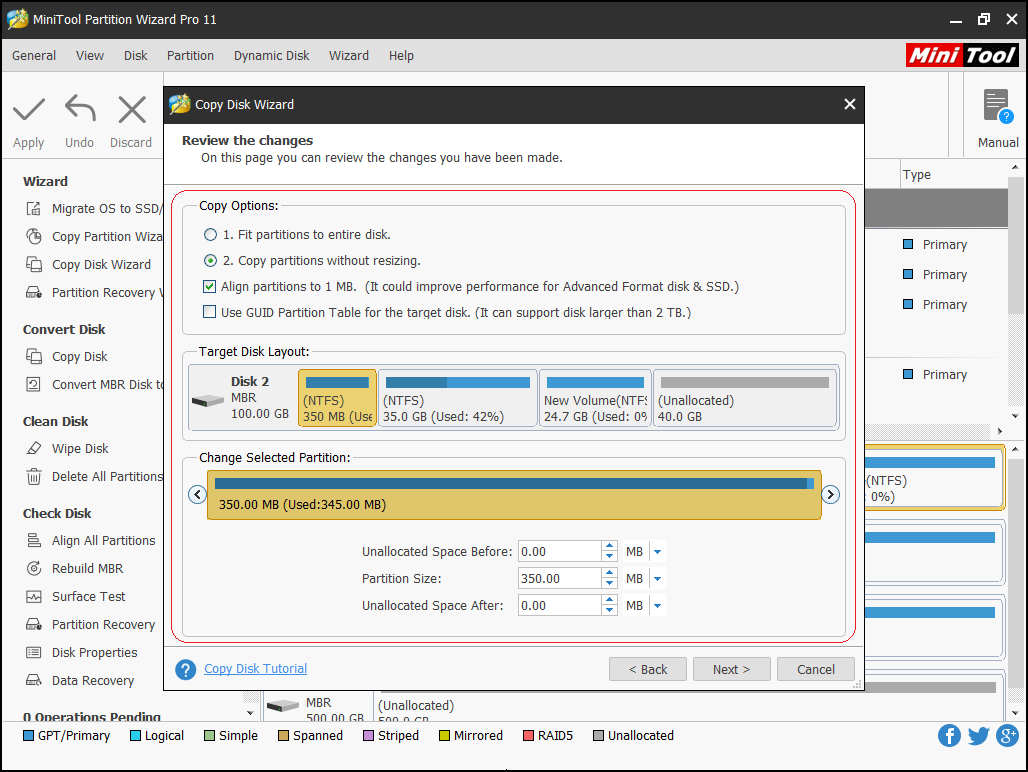Launch Migrate OS to SSD wizard icon

pyautogui.click(x=33, y=208)
